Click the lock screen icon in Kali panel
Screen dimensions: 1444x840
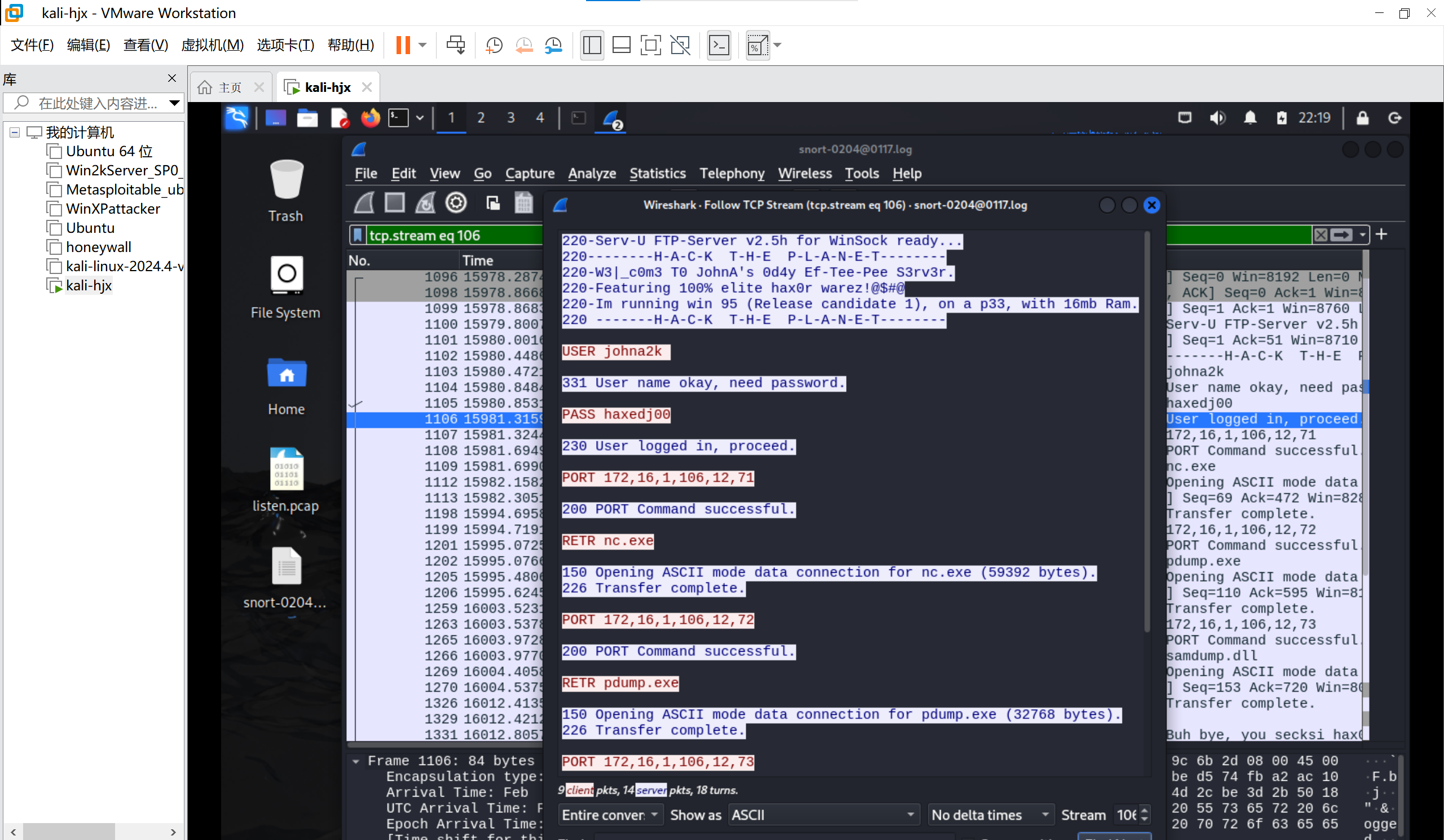[x=1363, y=118]
